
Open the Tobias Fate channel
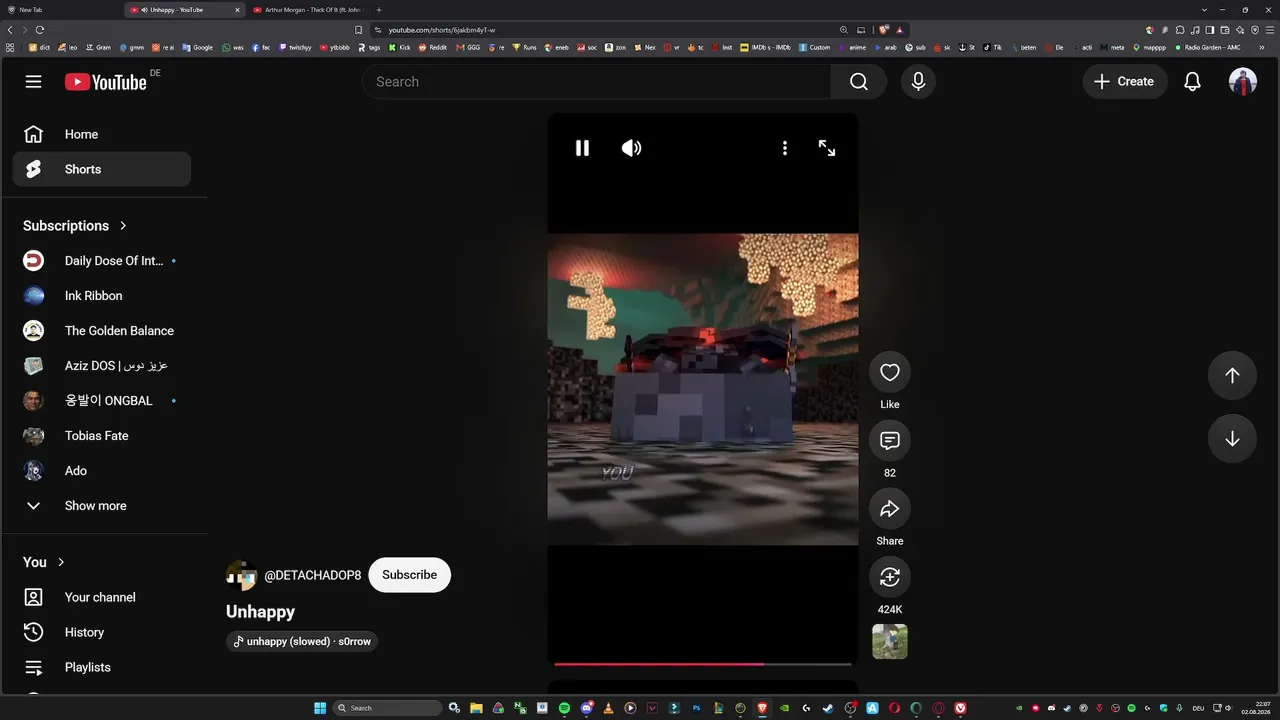click(101, 436)
